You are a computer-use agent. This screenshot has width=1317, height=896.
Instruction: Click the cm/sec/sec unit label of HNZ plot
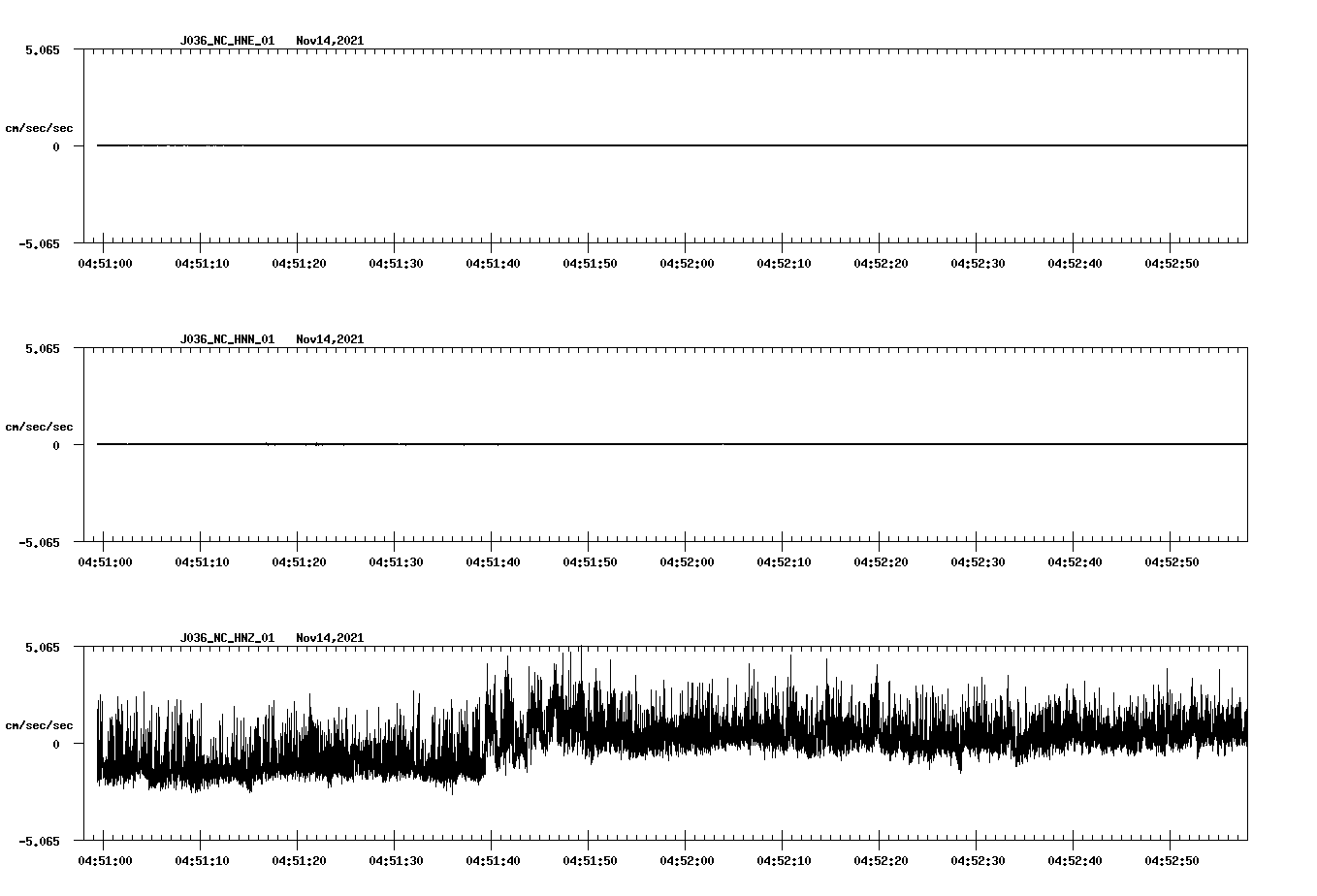coord(39,725)
